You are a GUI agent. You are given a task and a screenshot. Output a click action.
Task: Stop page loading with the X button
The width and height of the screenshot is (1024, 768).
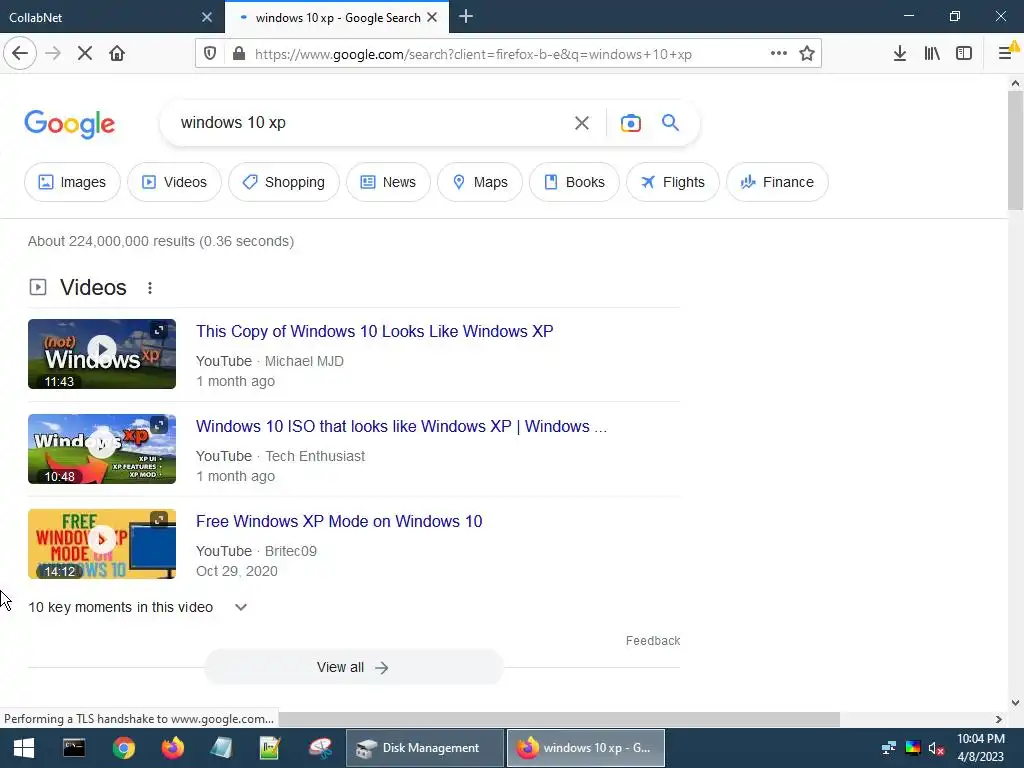(x=84, y=54)
